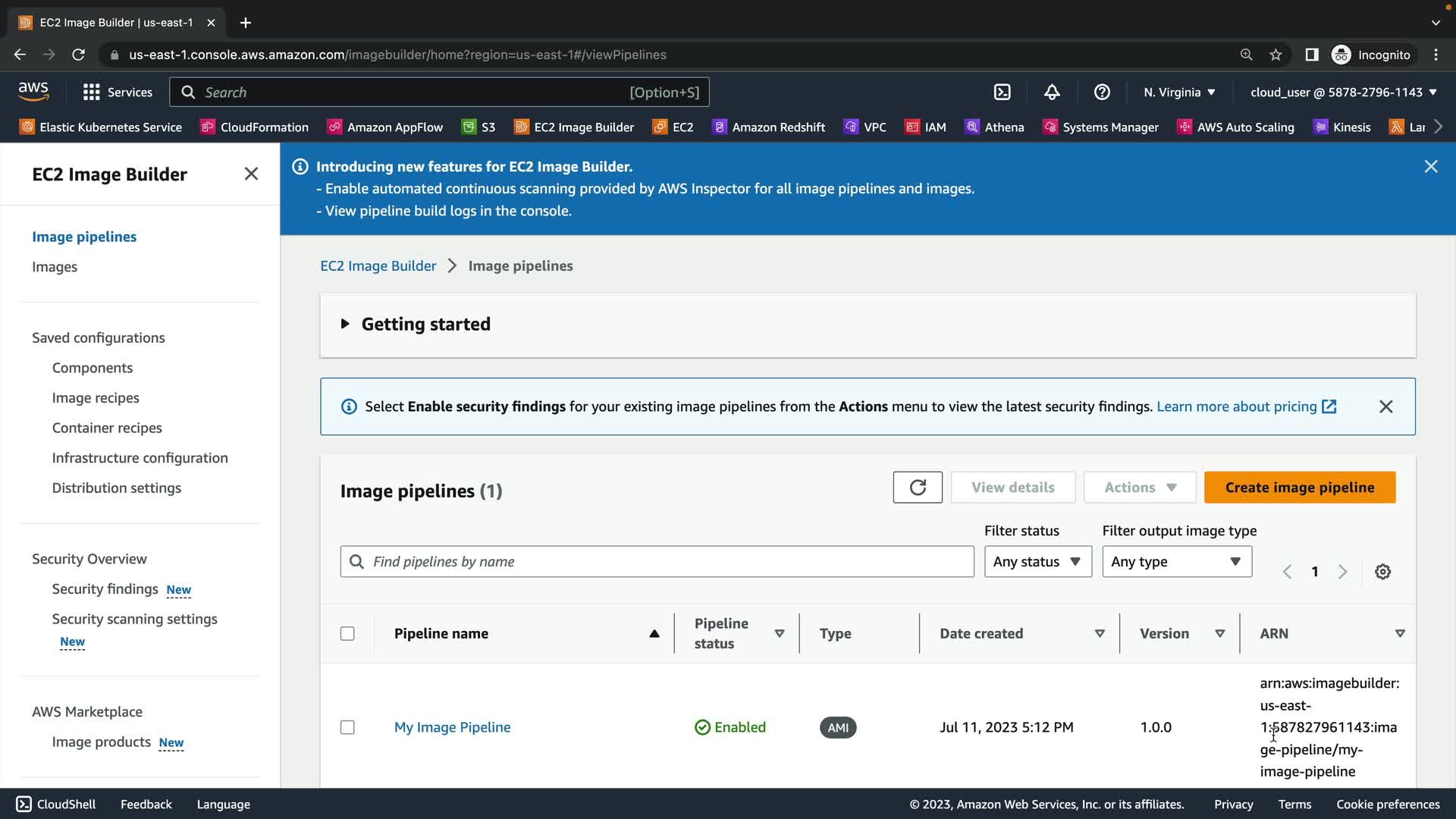Open the Athena shortcut in favorites bar
1456x819 pixels.
point(994,127)
